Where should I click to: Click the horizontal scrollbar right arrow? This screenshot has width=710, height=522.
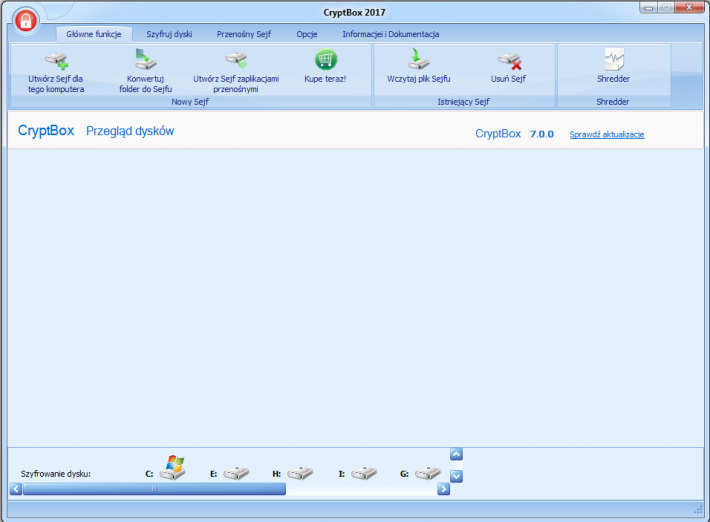(x=443, y=489)
